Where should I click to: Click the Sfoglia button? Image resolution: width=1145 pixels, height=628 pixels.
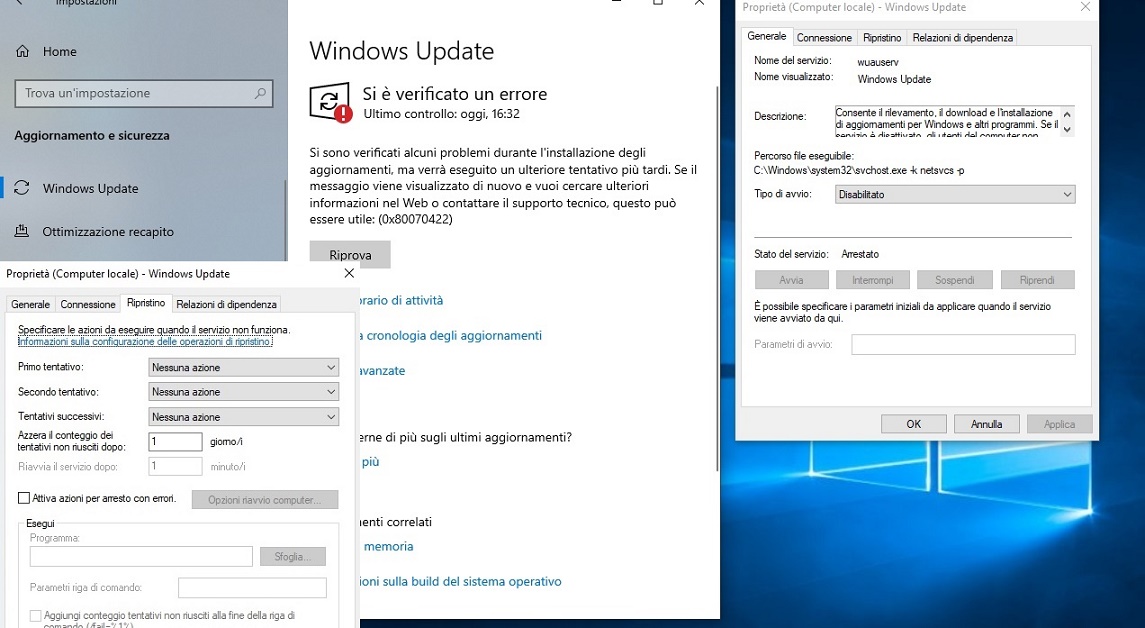293,556
